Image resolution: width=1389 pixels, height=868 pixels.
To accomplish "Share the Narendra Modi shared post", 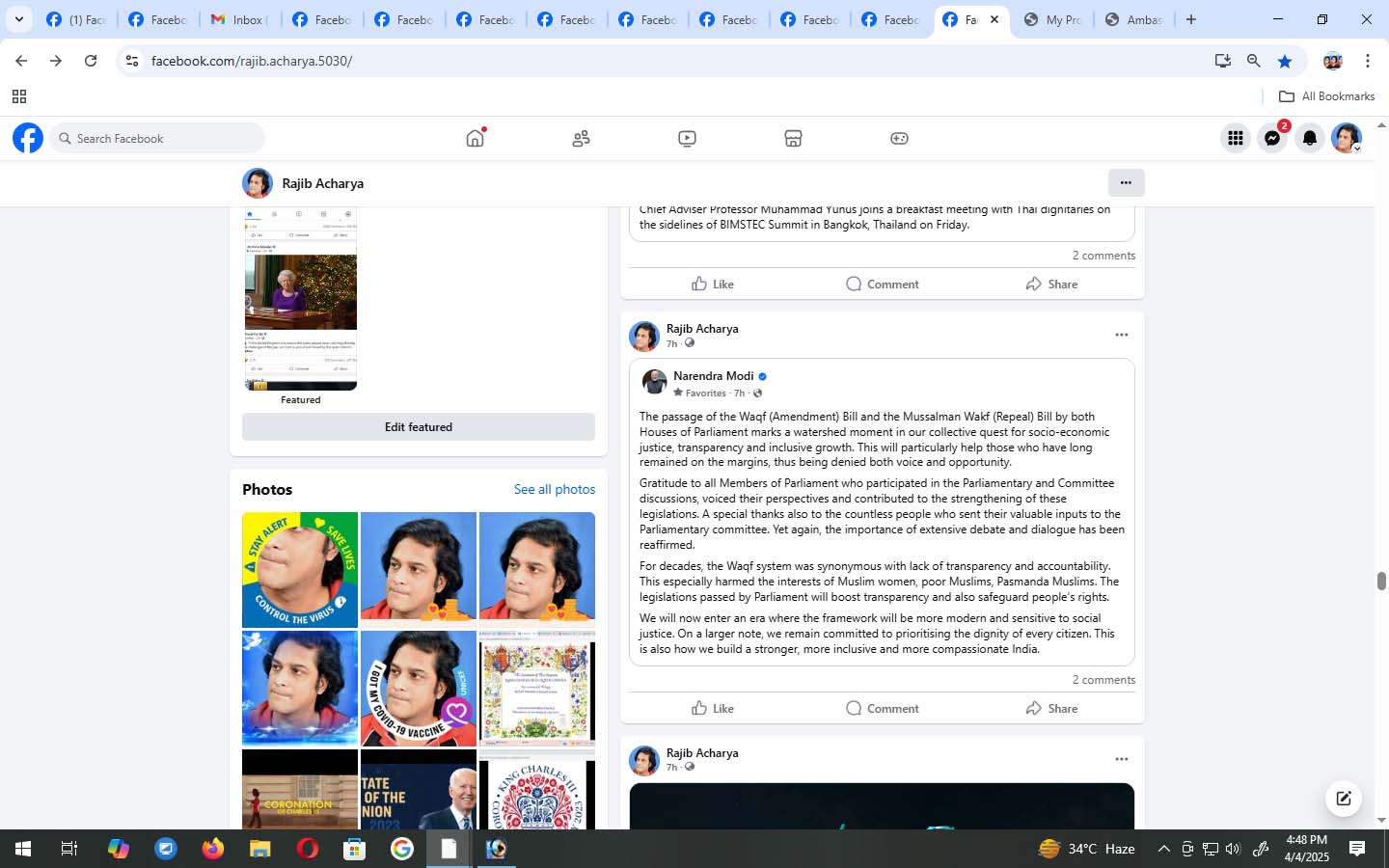I will 1051,708.
